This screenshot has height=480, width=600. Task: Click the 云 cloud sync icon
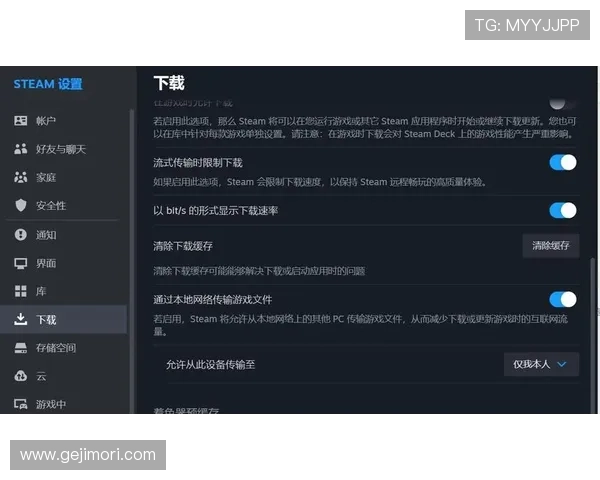coord(21,376)
